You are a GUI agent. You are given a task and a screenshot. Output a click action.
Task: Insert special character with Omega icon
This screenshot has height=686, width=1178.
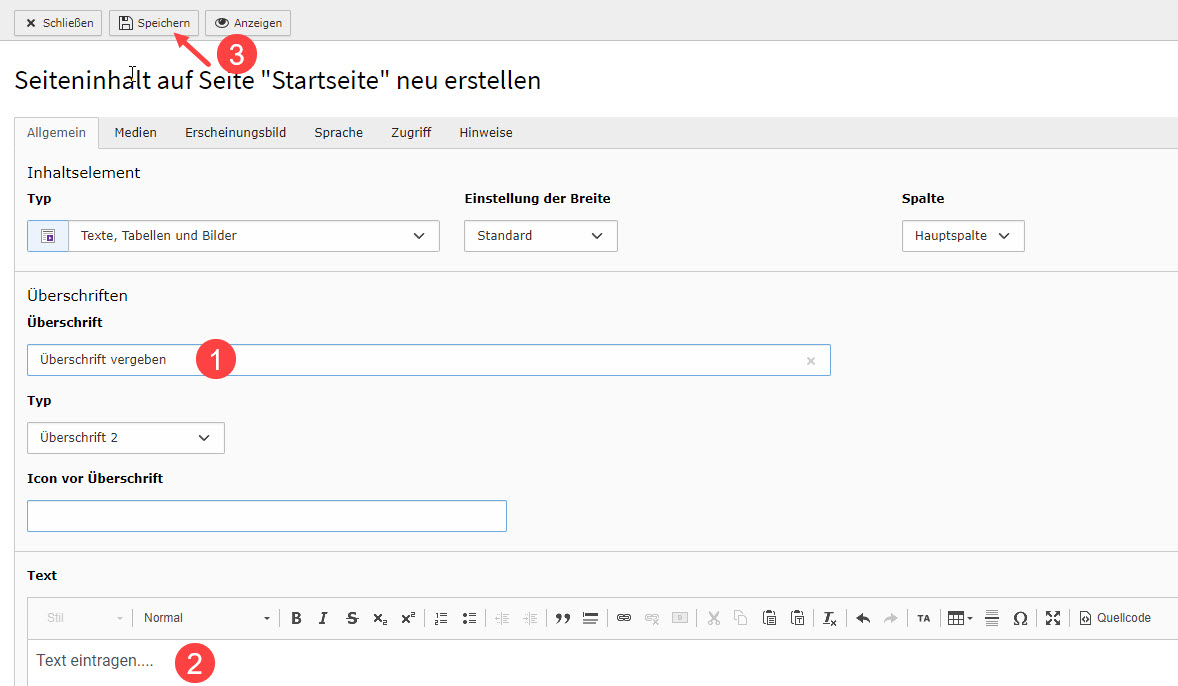pyautogui.click(x=1020, y=618)
